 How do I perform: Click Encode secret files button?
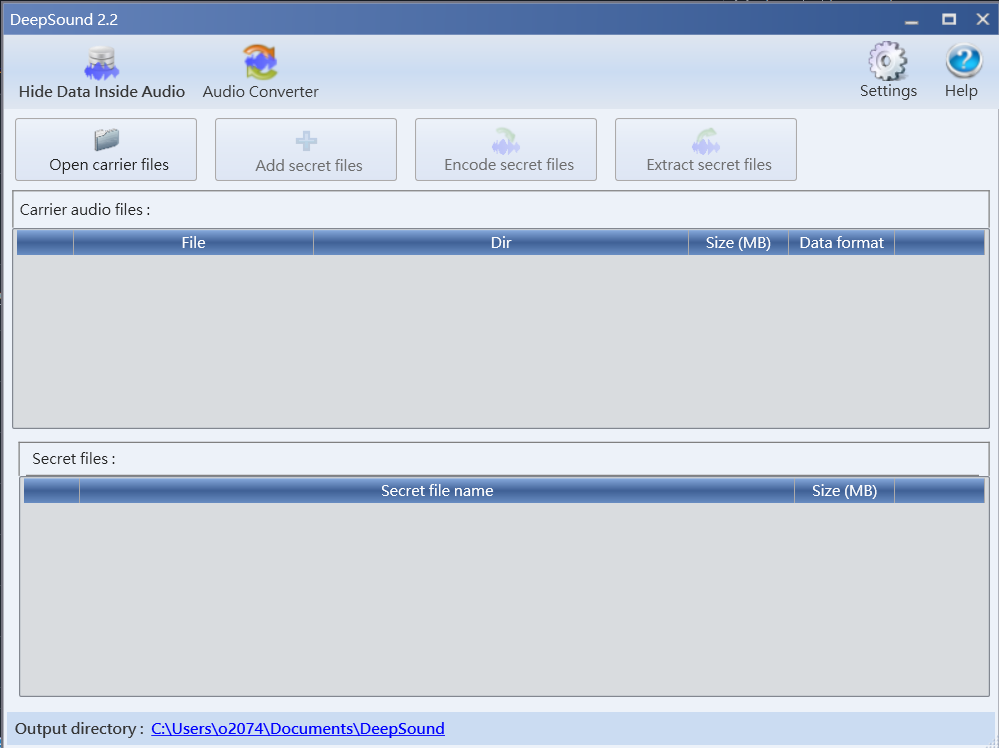[x=506, y=150]
